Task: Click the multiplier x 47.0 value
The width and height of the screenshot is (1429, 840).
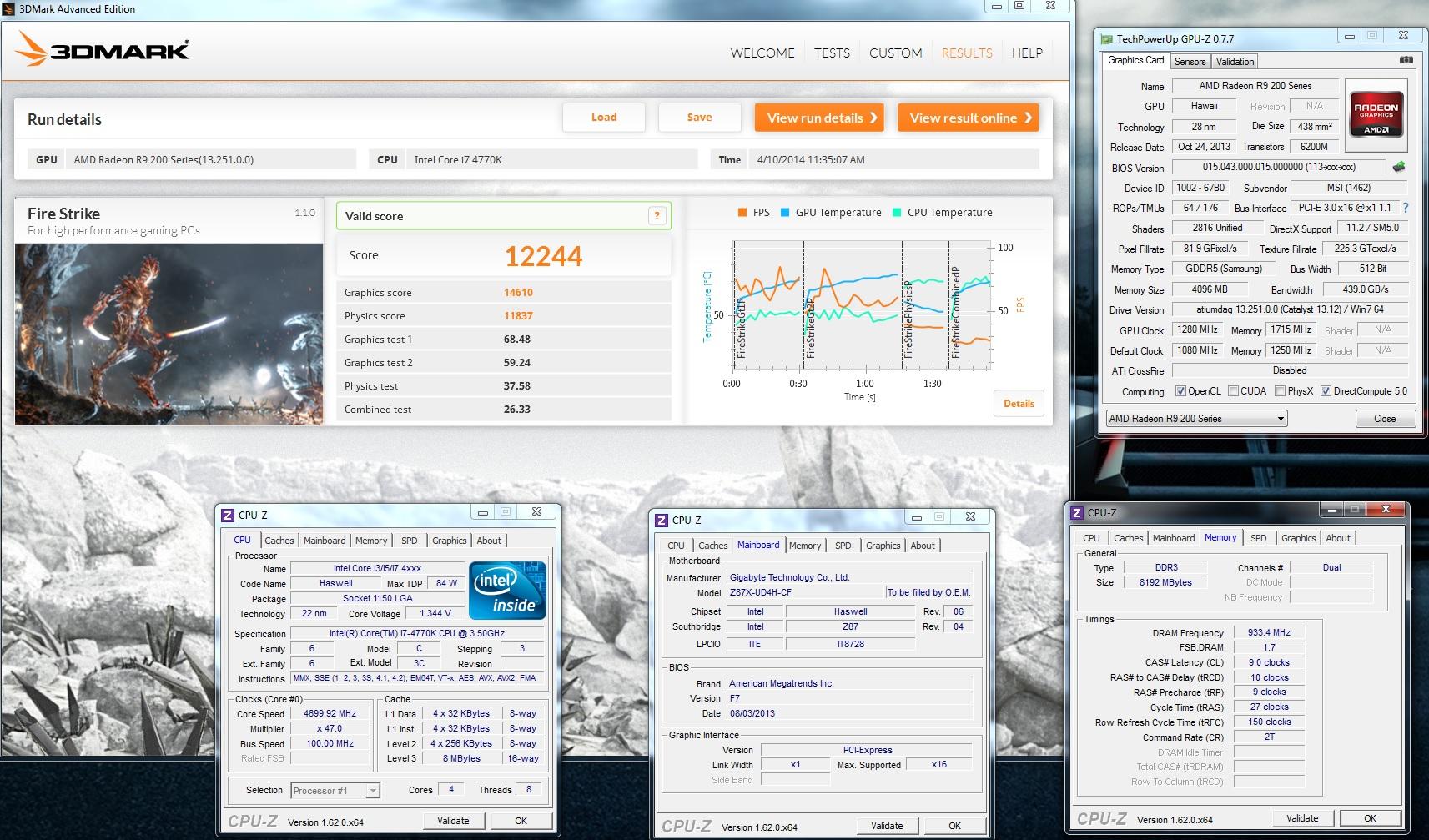Action: click(x=330, y=729)
